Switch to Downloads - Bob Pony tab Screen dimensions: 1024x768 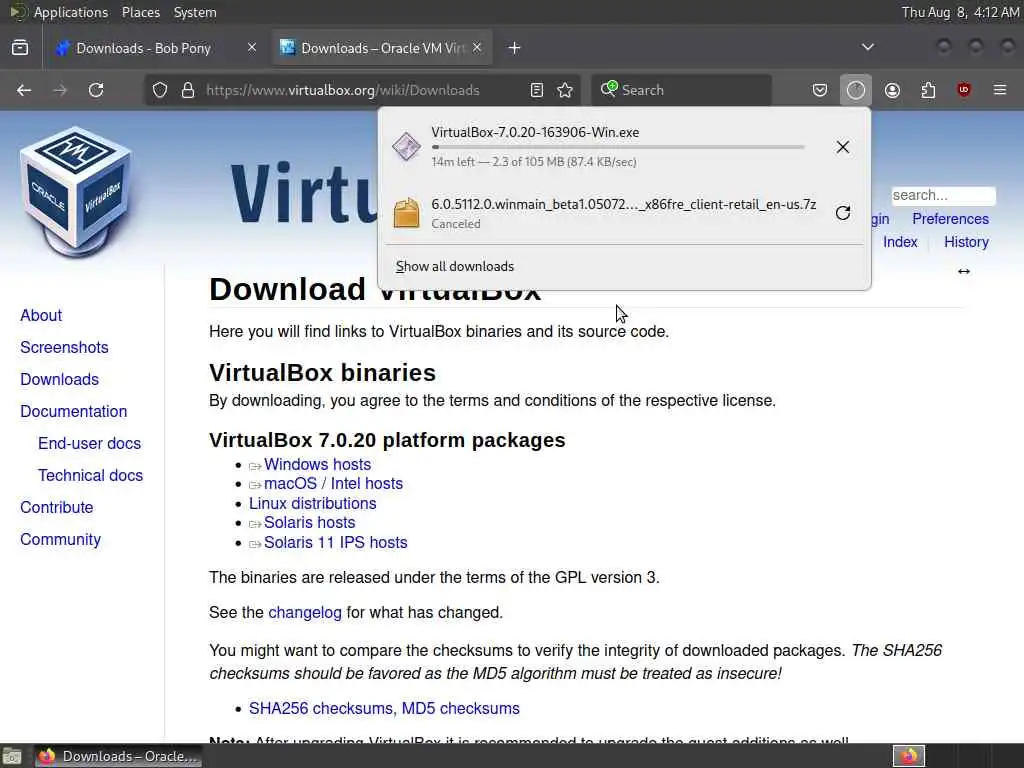point(143,48)
